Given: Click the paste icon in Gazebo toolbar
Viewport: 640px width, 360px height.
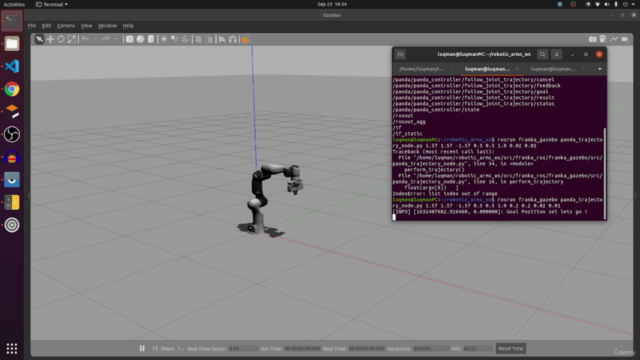Looking at the screenshot, I should click(209, 39).
